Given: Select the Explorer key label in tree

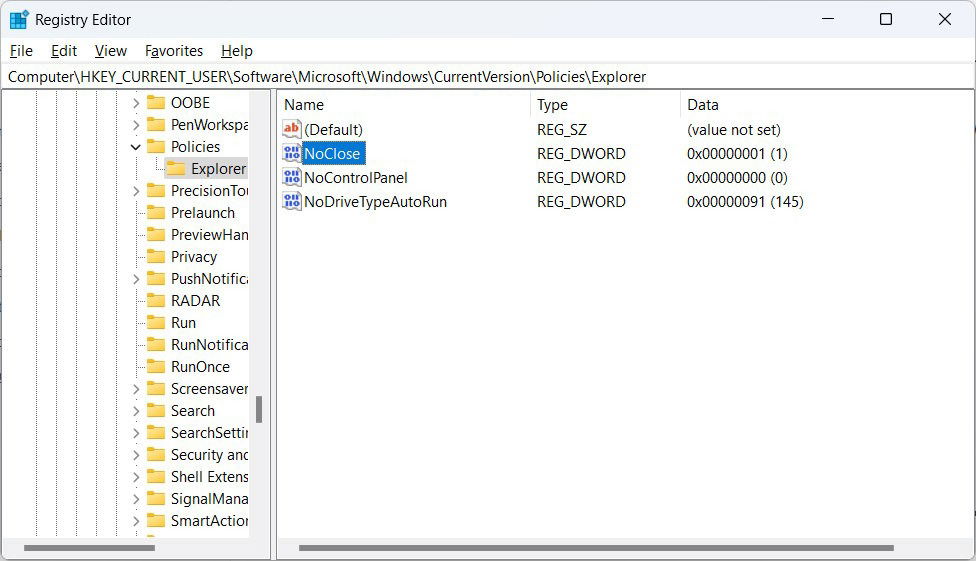Looking at the screenshot, I should tap(218, 169).
